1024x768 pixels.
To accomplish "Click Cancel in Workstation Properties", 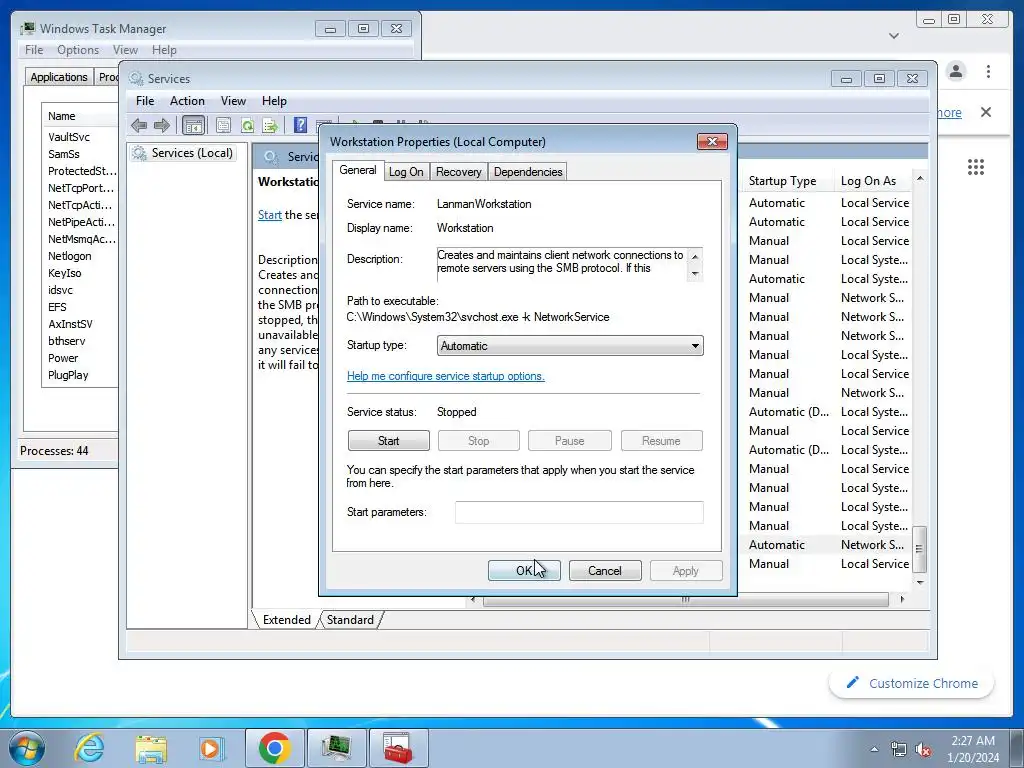I will (x=605, y=571).
